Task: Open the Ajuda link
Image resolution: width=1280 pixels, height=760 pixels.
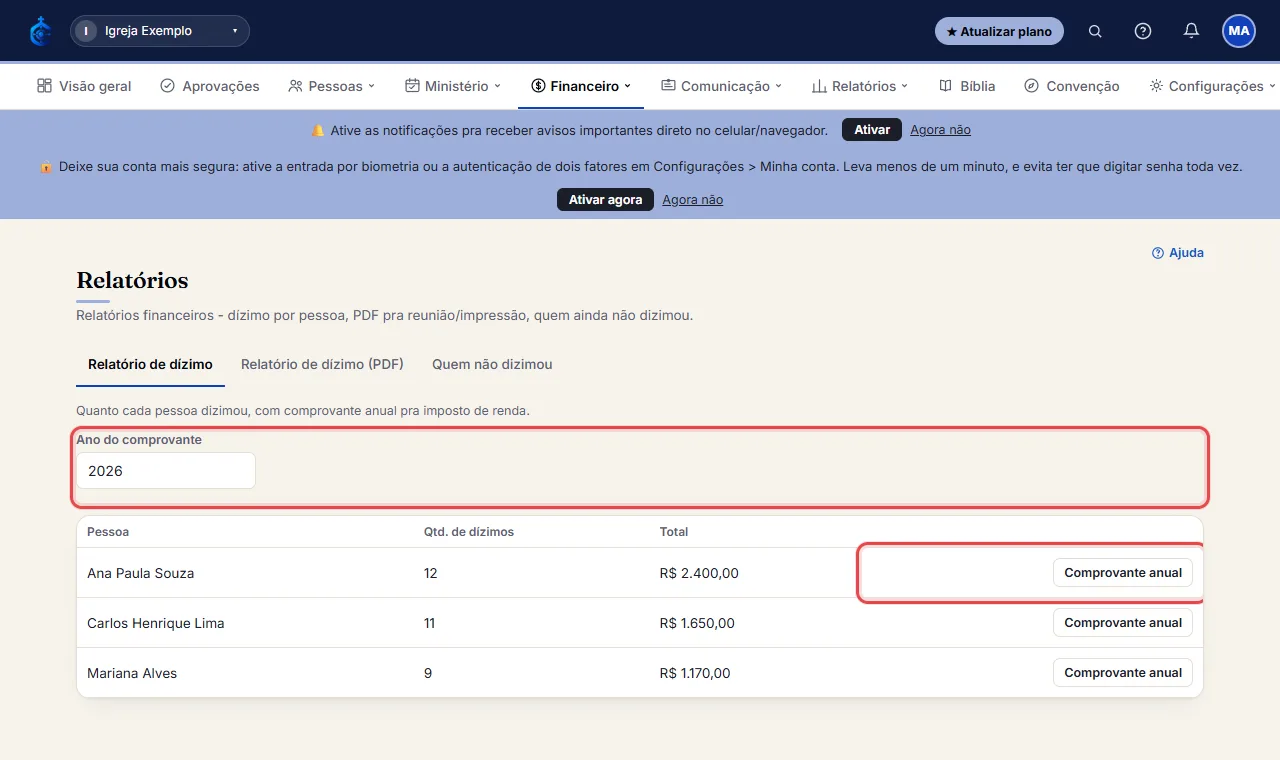Action: coord(1178,253)
